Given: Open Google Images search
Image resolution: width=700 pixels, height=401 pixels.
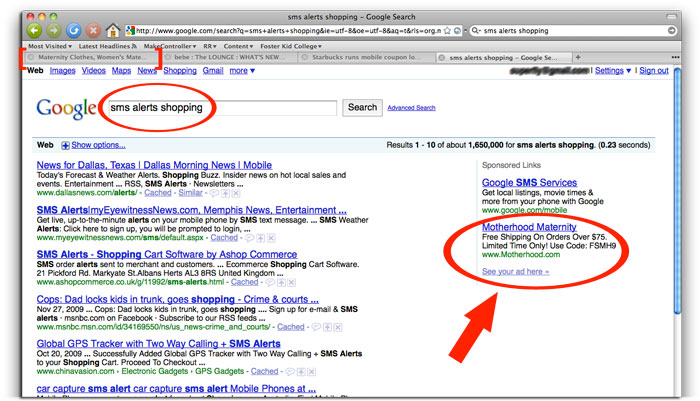Looking at the screenshot, I should [x=62, y=71].
